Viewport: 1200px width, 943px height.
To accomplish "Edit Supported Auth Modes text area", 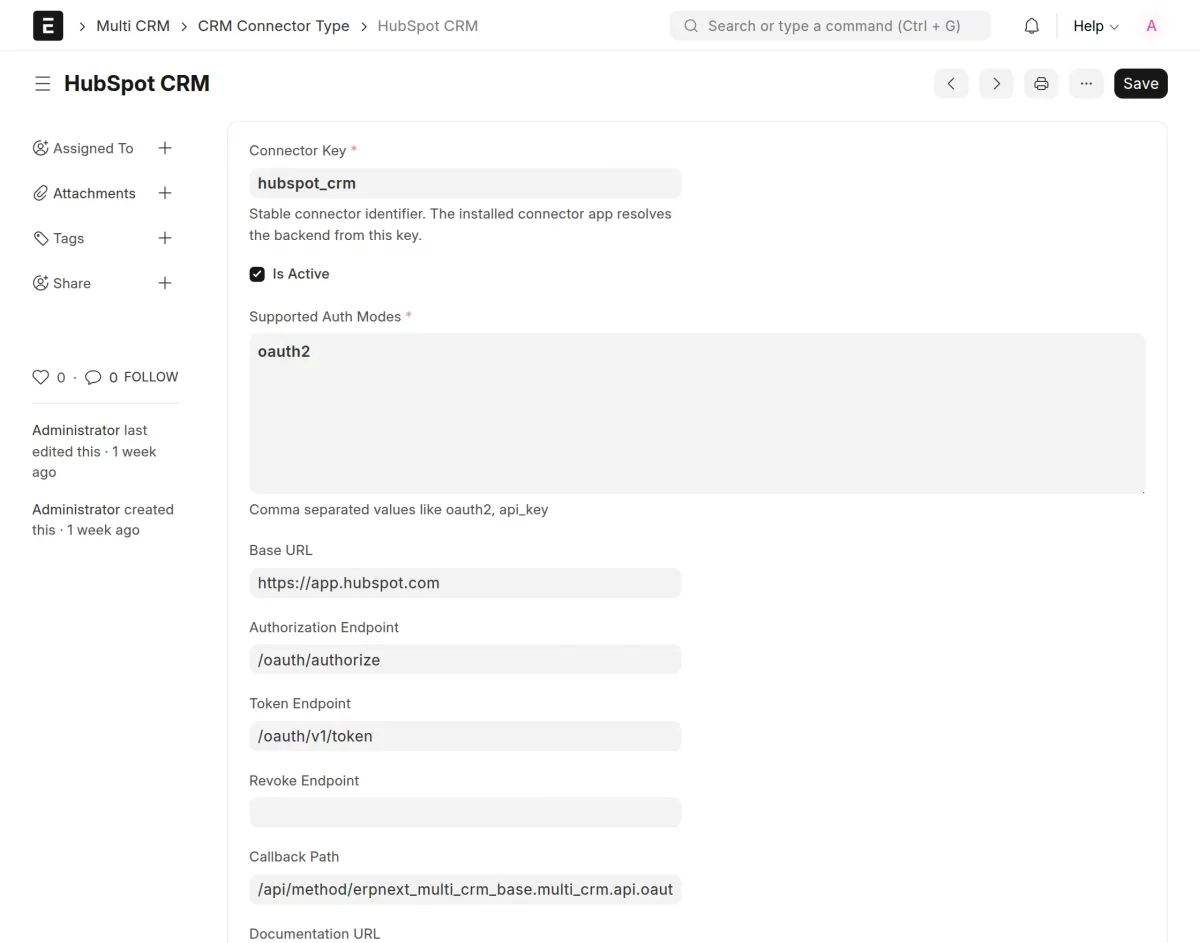I will (x=697, y=413).
